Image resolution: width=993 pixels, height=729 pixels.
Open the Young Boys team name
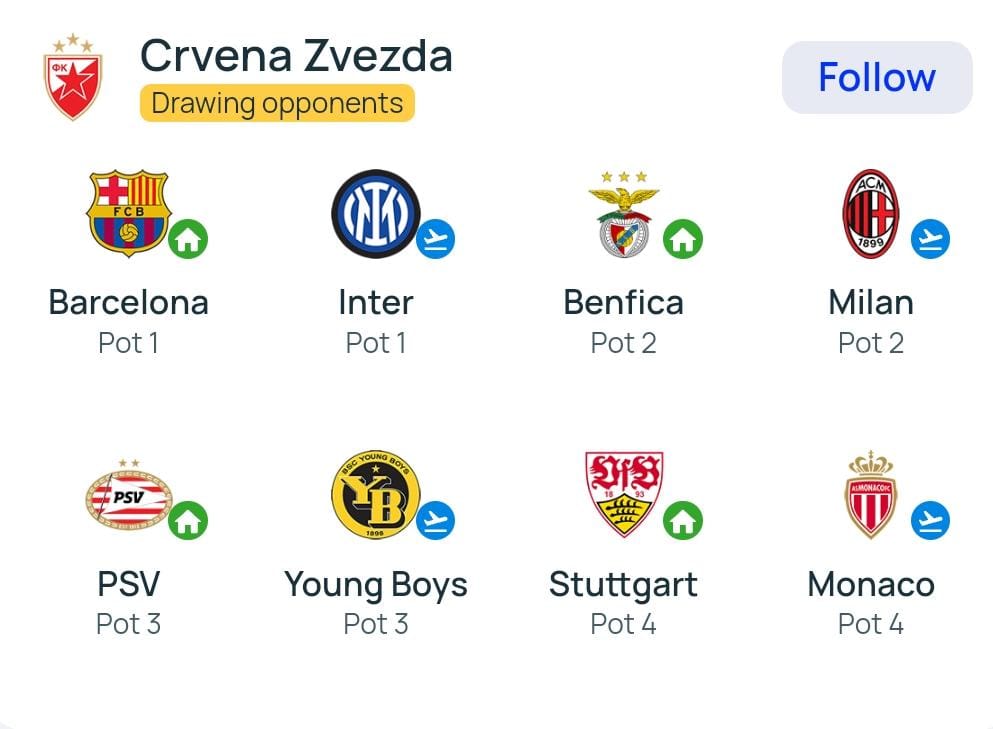tap(375, 584)
